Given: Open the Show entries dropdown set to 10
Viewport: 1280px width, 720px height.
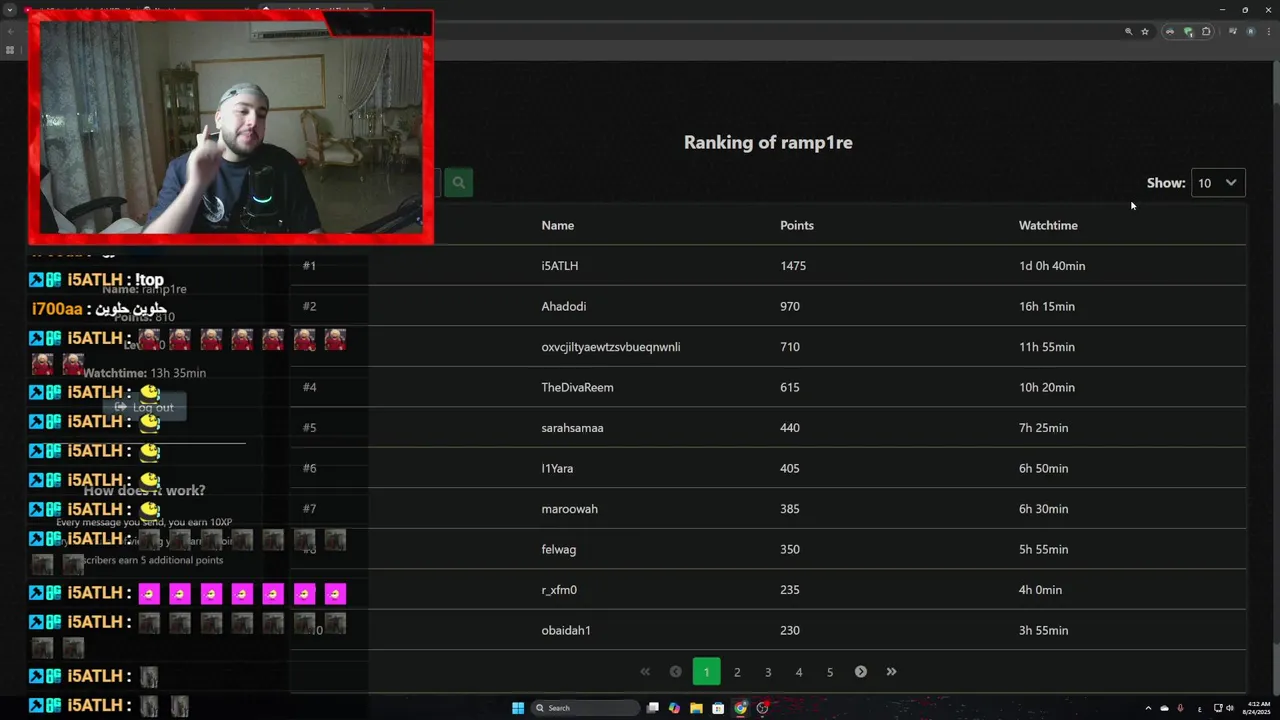Looking at the screenshot, I should click(x=1218, y=183).
